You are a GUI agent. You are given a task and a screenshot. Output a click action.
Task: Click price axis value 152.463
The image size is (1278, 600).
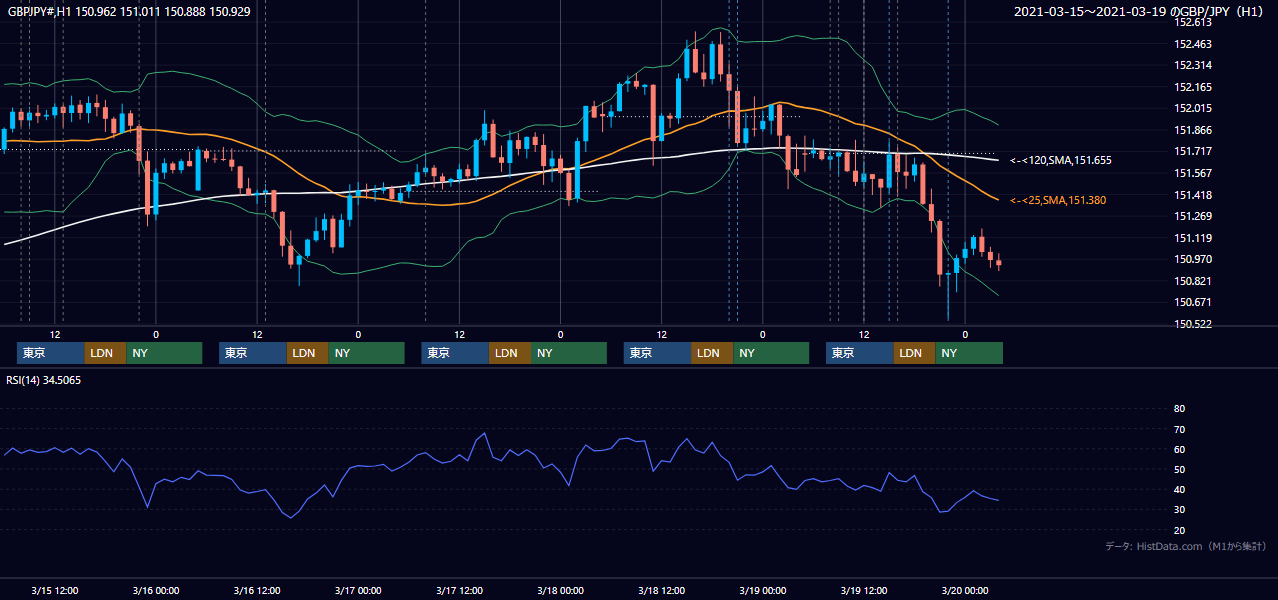coord(1193,44)
